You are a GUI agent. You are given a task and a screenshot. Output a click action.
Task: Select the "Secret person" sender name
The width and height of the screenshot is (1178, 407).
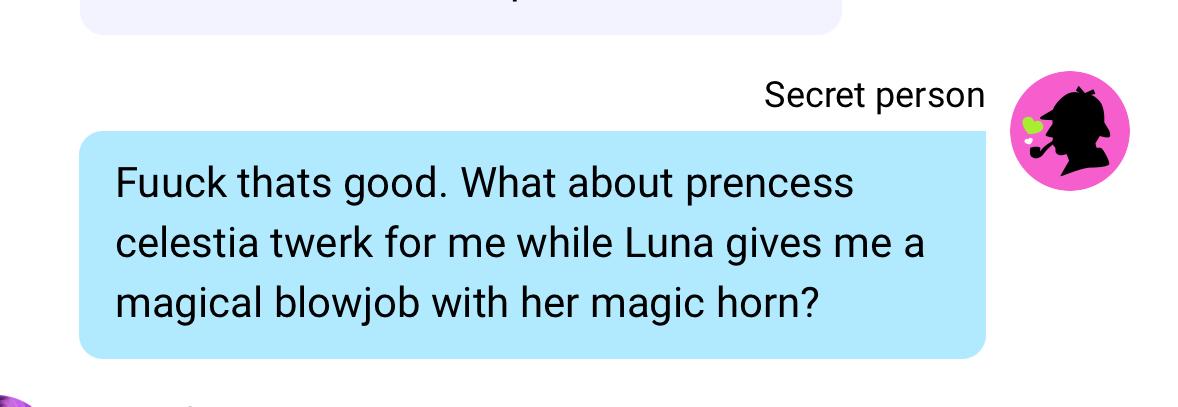pyautogui.click(x=874, y=95)
